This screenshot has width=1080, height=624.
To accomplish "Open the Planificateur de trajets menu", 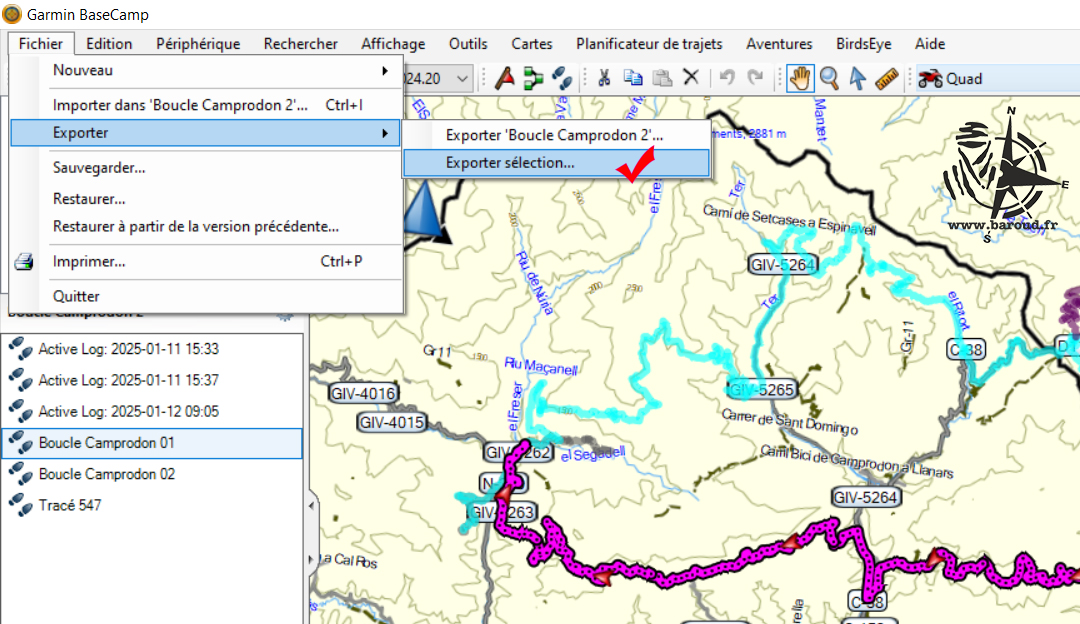I will pyautogui.click(x=650, y=43).
